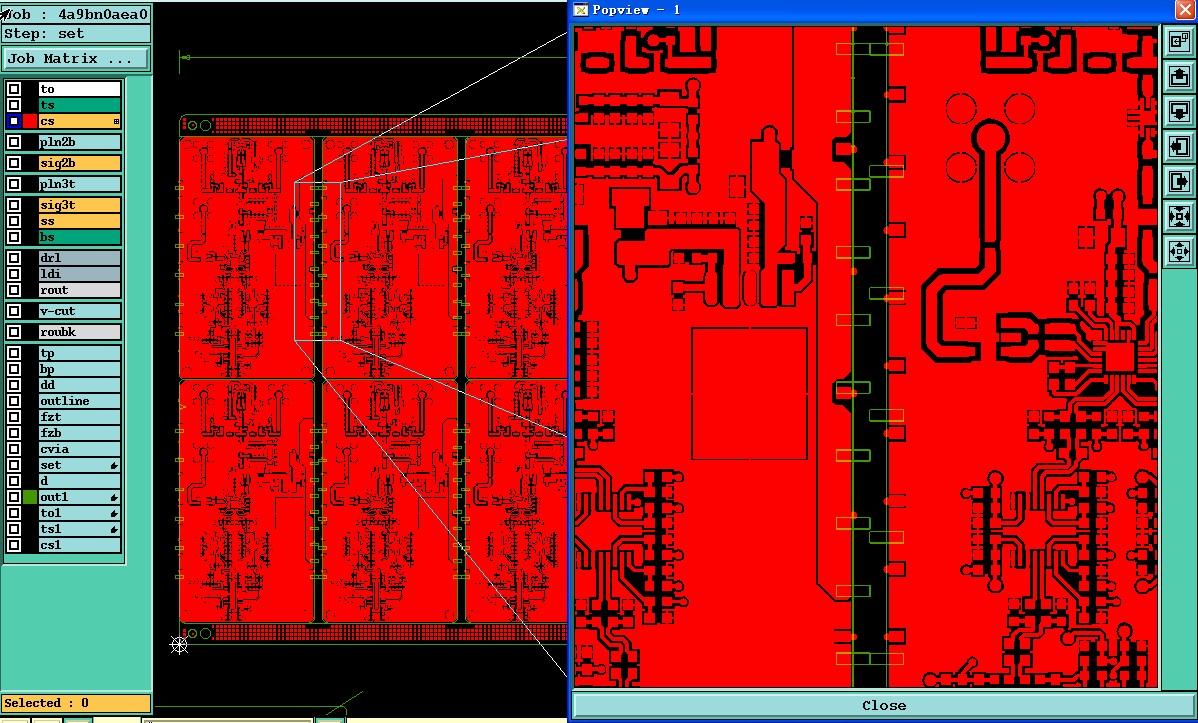The height and width of the screenshot is (723, 1198).
Task: Select the cs1 layer name
Action: tap(79, 546)
